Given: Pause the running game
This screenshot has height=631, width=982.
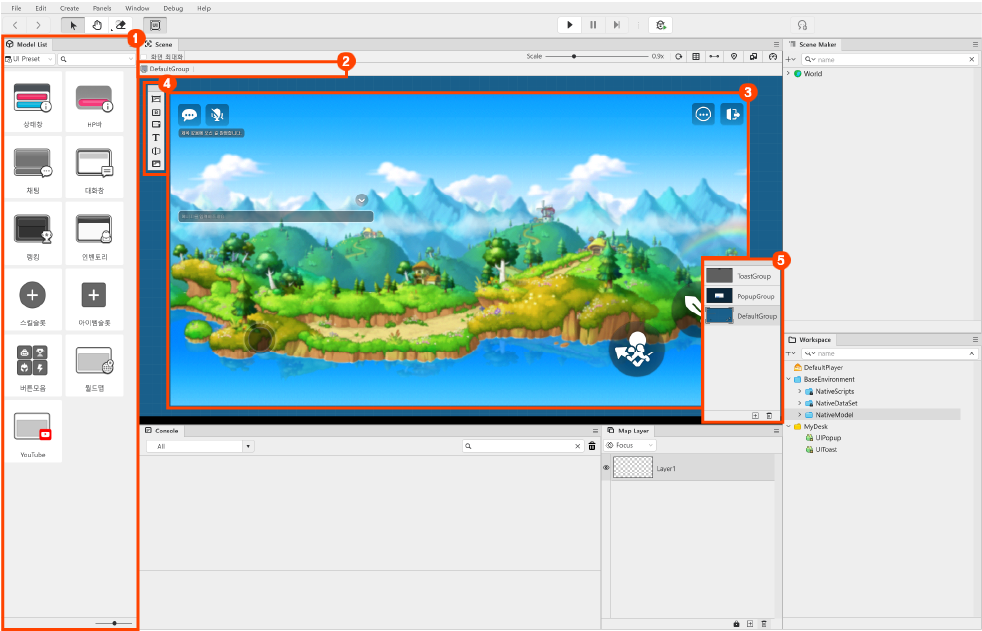Looking at the screenshot, I should [593, 25].
